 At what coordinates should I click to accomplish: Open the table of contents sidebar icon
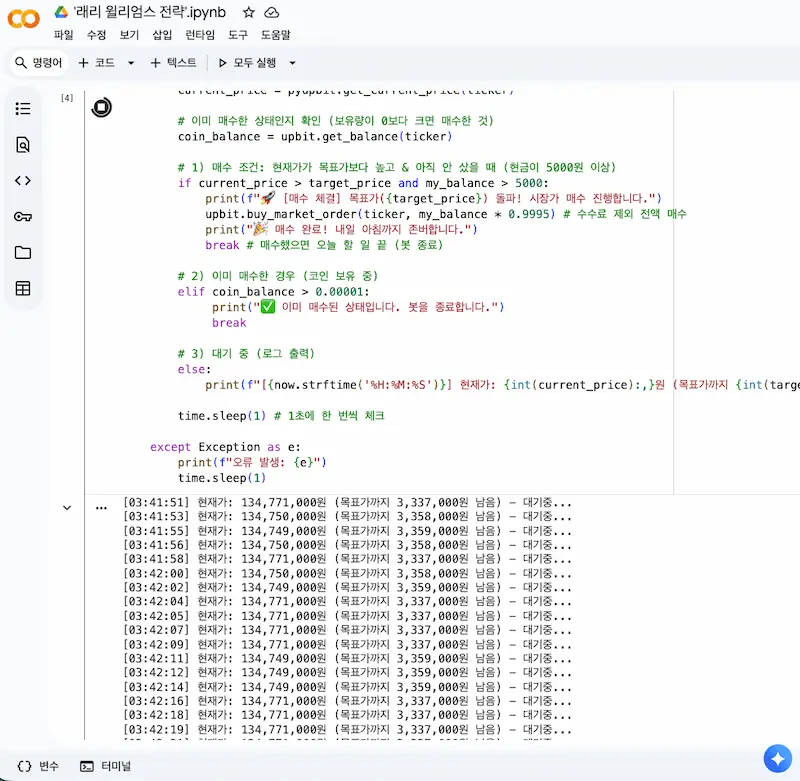point(23,109)
